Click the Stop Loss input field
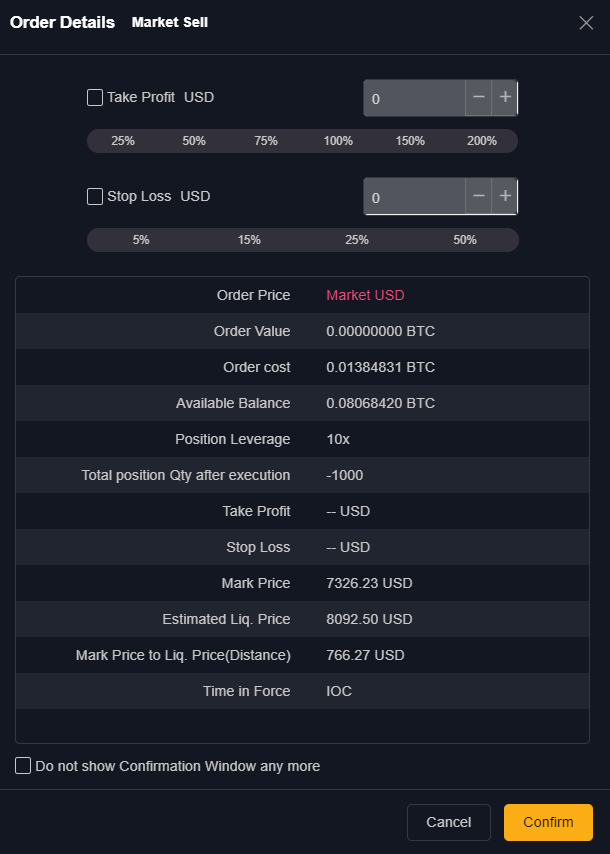The image size is (610, 854). 414,197
